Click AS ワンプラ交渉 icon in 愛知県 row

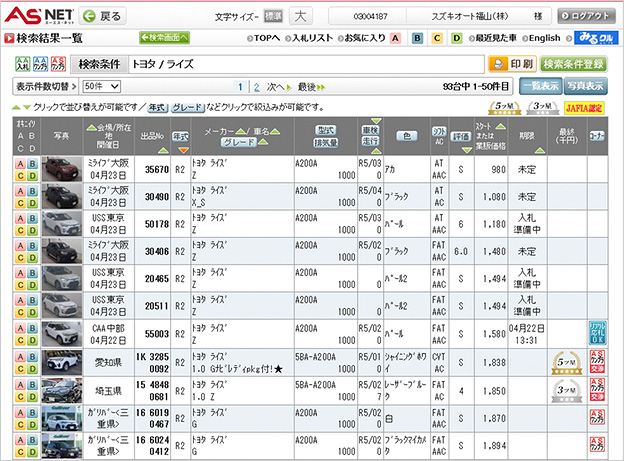[x=597, y=361]
